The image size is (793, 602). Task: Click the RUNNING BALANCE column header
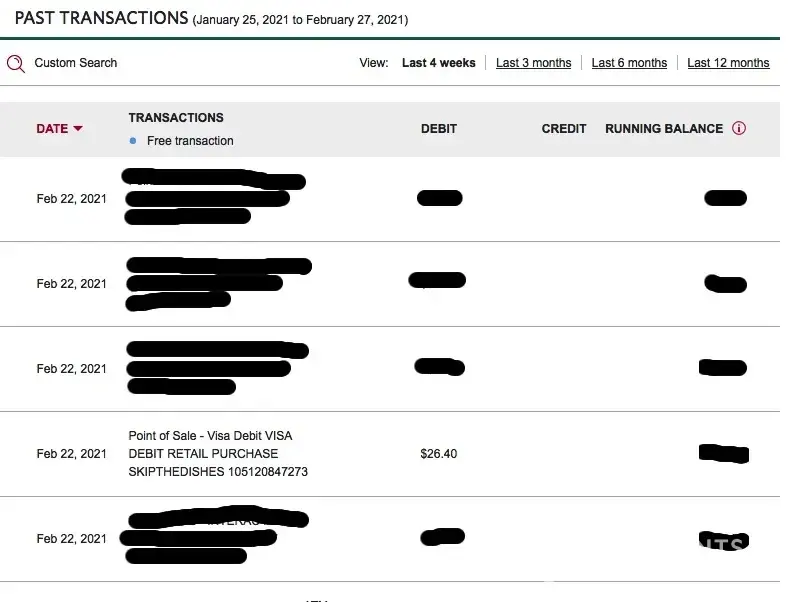tap(663, 128)
